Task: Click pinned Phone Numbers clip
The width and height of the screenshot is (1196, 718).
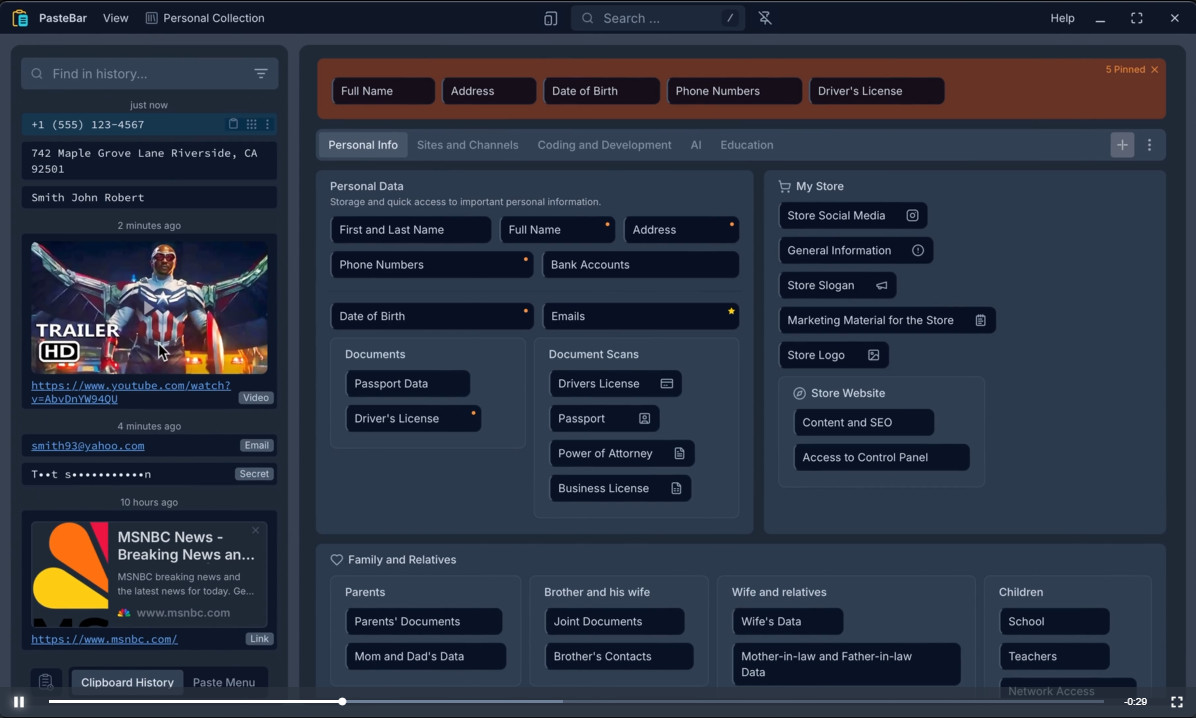Action: click(735, 91)
